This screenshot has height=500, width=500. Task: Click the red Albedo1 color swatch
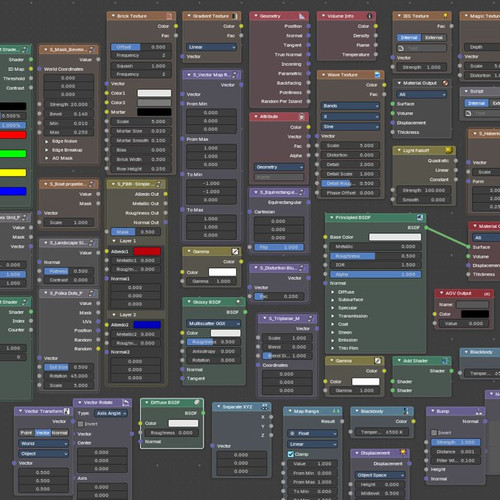pyautogui.click(x=147, y=251)
